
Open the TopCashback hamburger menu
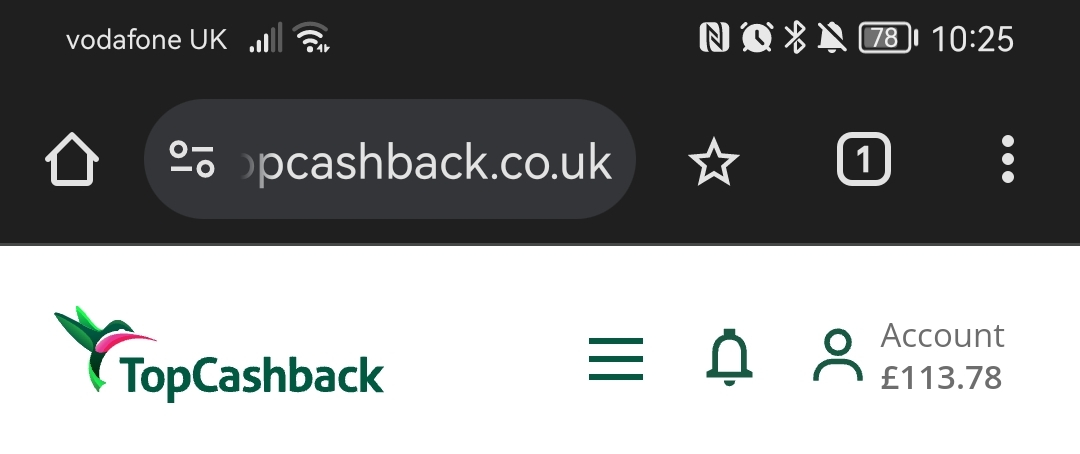(x=616, y=359)
